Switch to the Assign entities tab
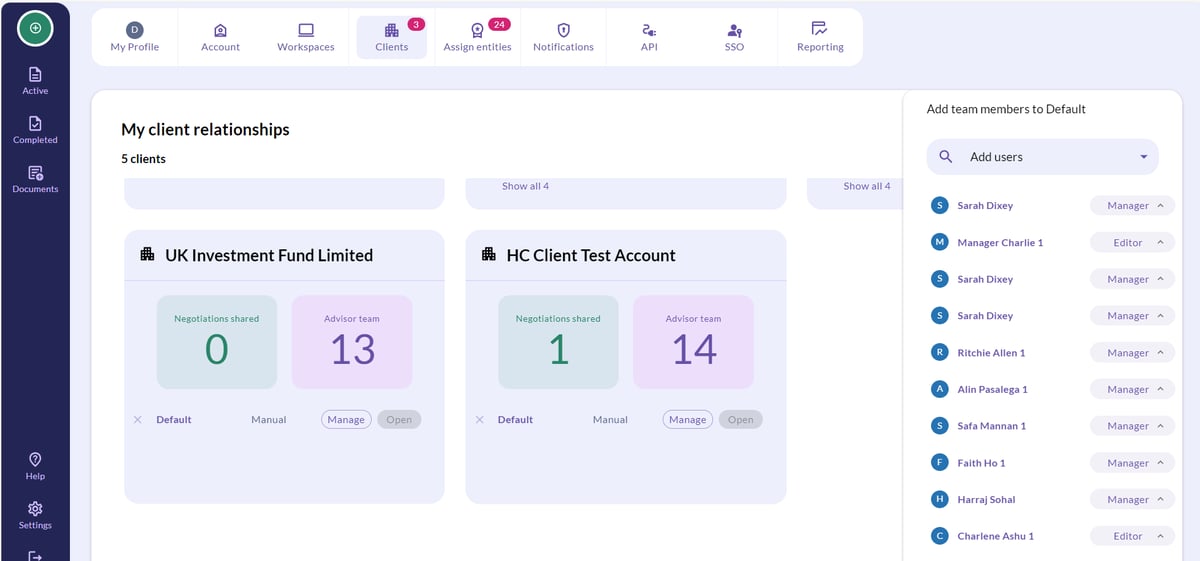This screenshot has height=561, width=1200. coord(477,37)
